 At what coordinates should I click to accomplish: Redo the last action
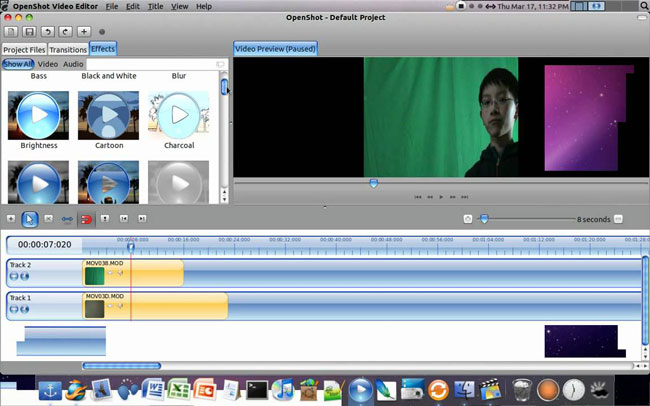65,32
